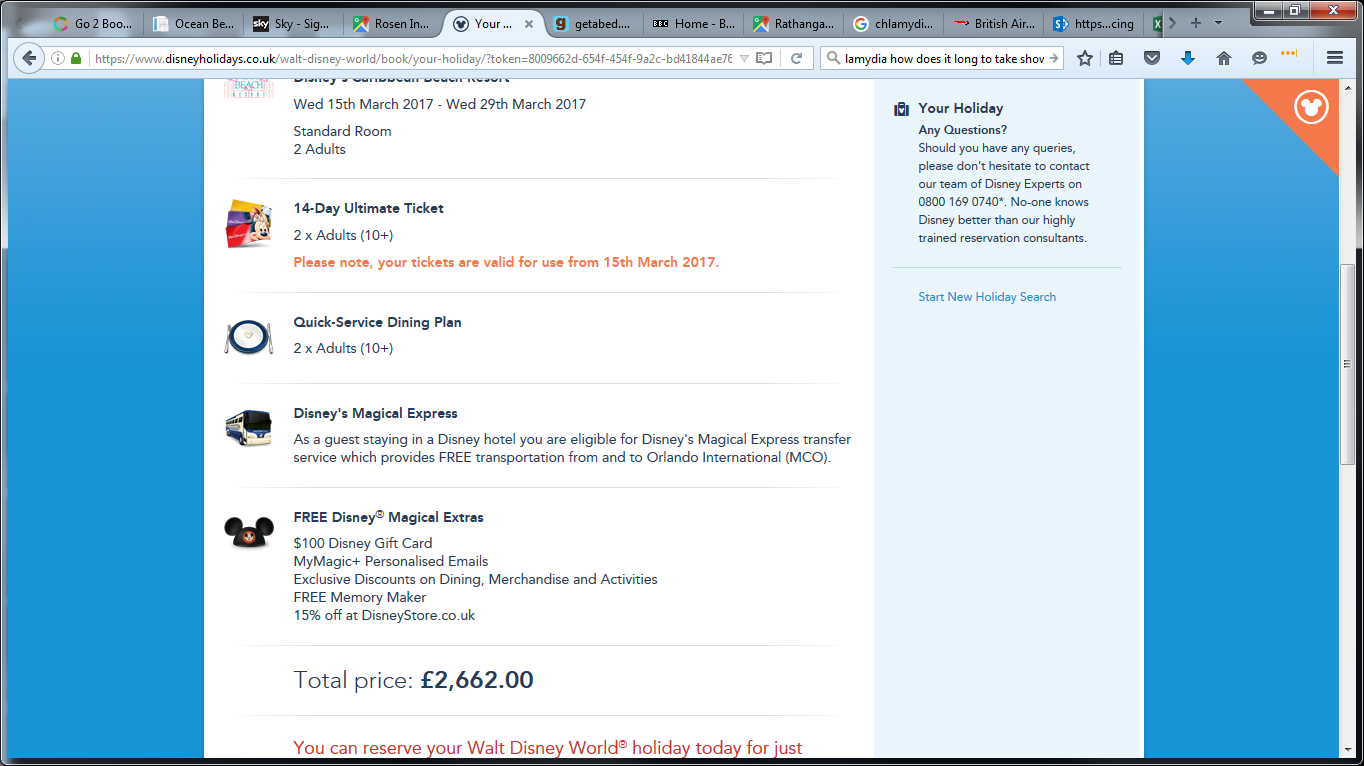View the green padlock security details
This screenshot has height=766, width=1364.
coord(76,58)
